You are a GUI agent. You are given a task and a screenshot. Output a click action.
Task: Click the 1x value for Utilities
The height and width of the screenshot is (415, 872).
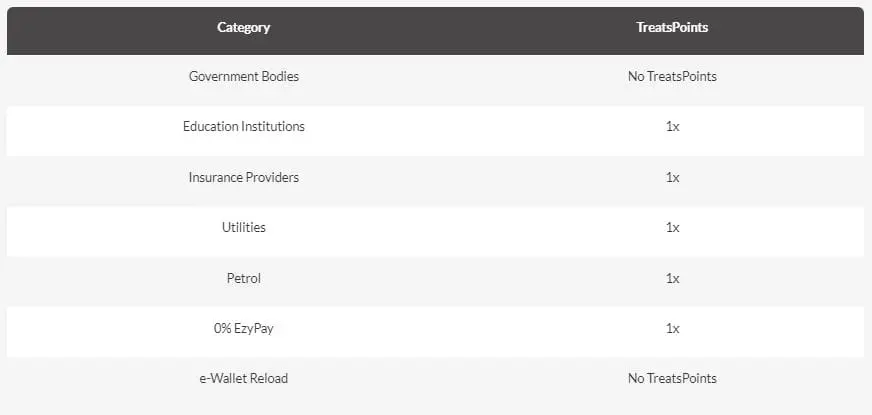[x=672, y=228]
